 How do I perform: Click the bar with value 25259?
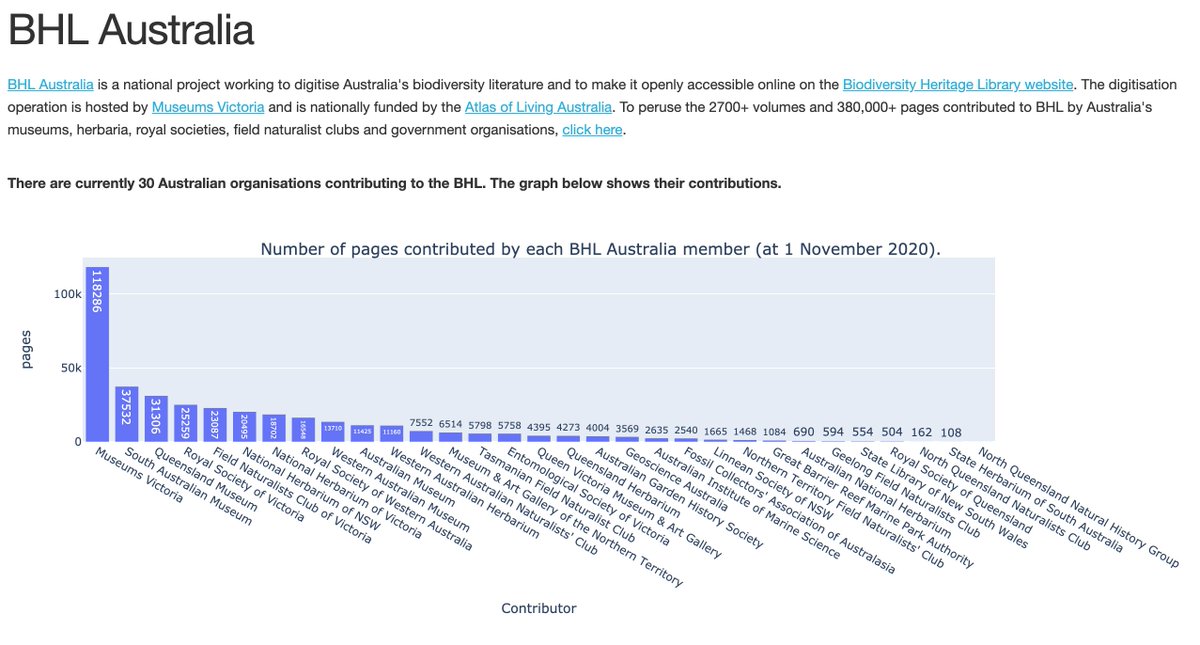[185, 423]
